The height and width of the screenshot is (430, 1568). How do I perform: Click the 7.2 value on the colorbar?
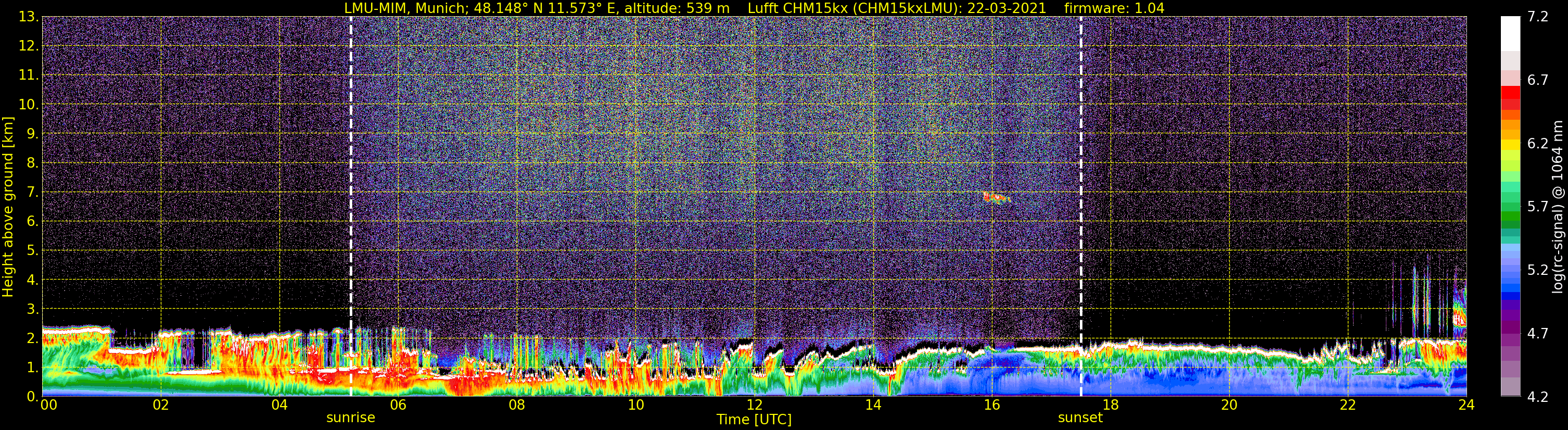[x=1538, y=17]
